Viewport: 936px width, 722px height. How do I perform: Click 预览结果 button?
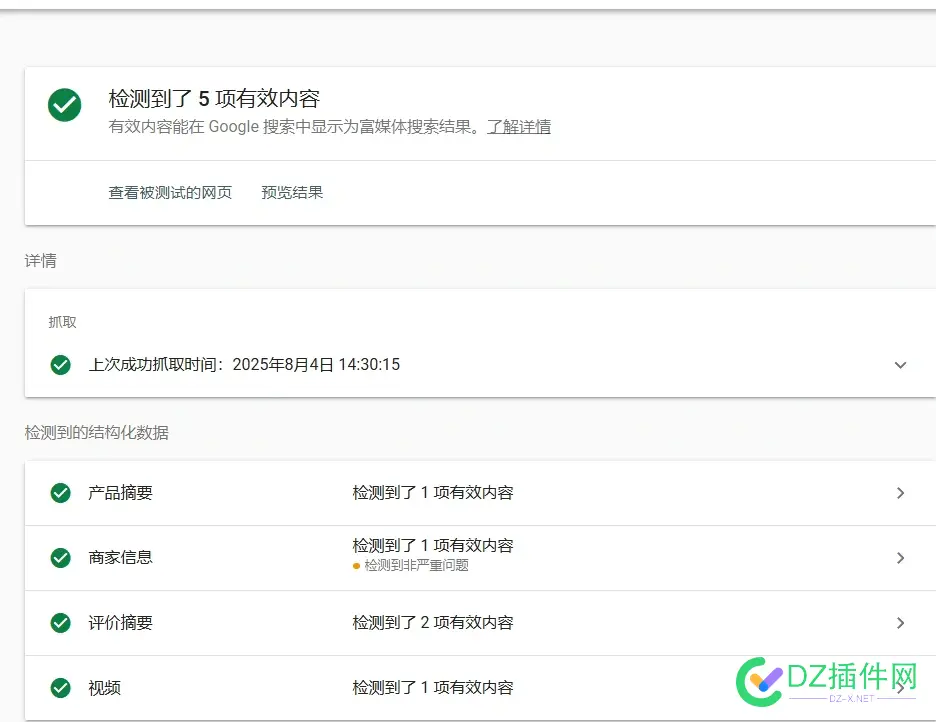click(292, 192)
